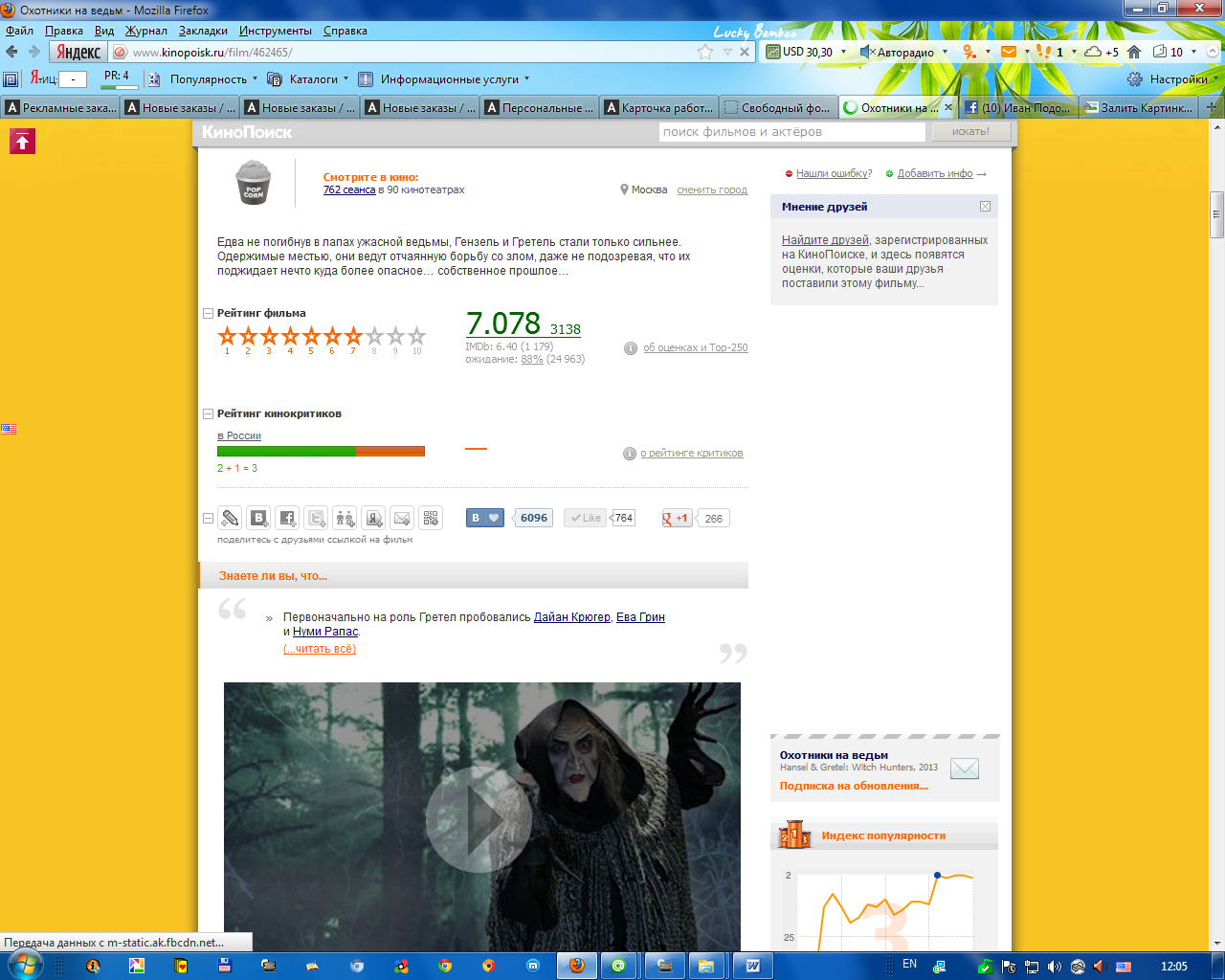Open Microsoft Word from the taskbar
The image size is (1225, 980).
752,966
